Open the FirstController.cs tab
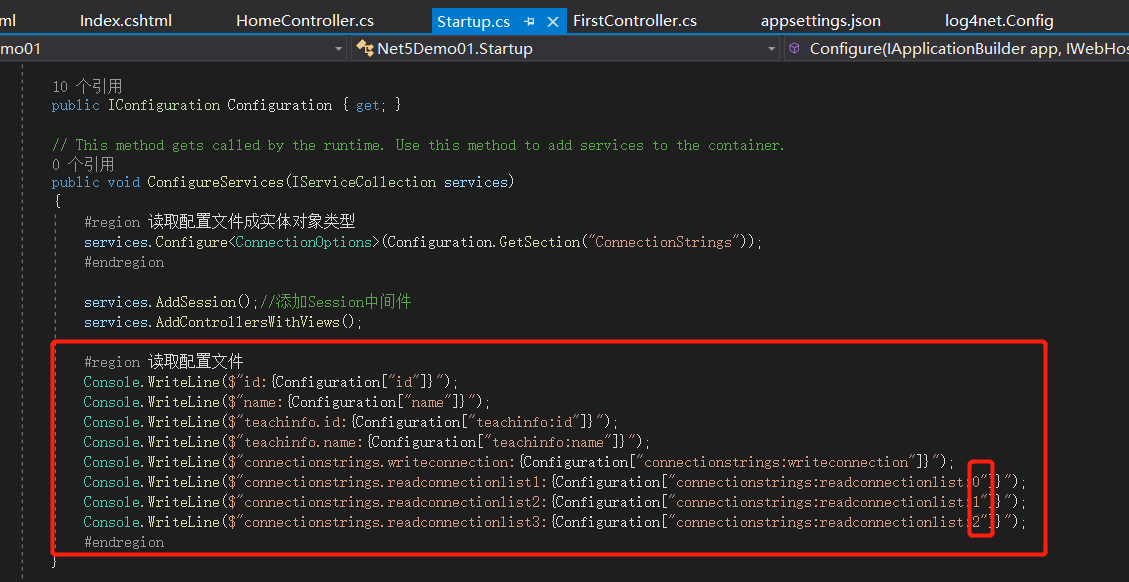 634,21
